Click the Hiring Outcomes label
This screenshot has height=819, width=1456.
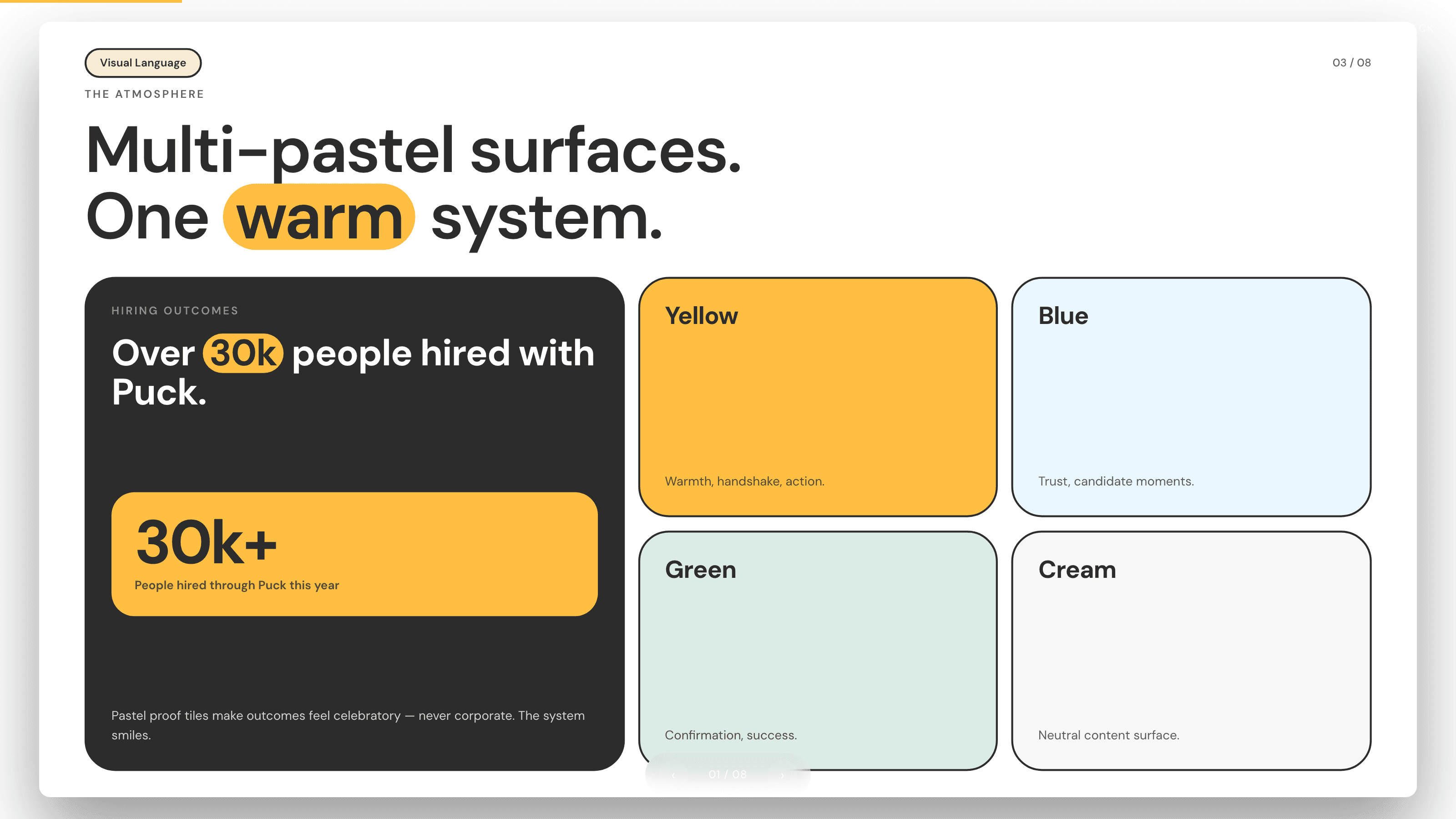pos(175,310)
